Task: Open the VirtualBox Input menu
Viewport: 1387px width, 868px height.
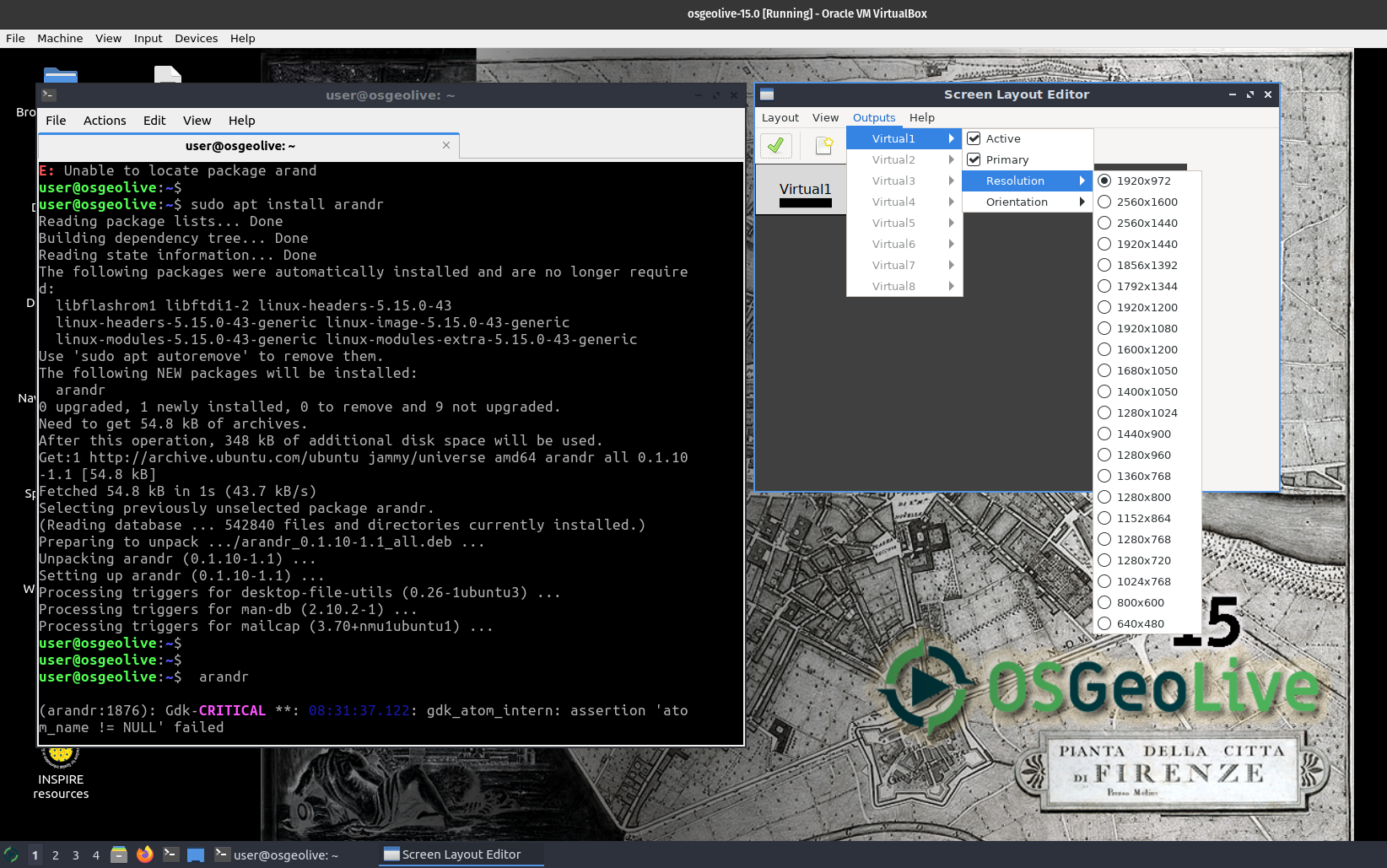Action: pos(148,38)
